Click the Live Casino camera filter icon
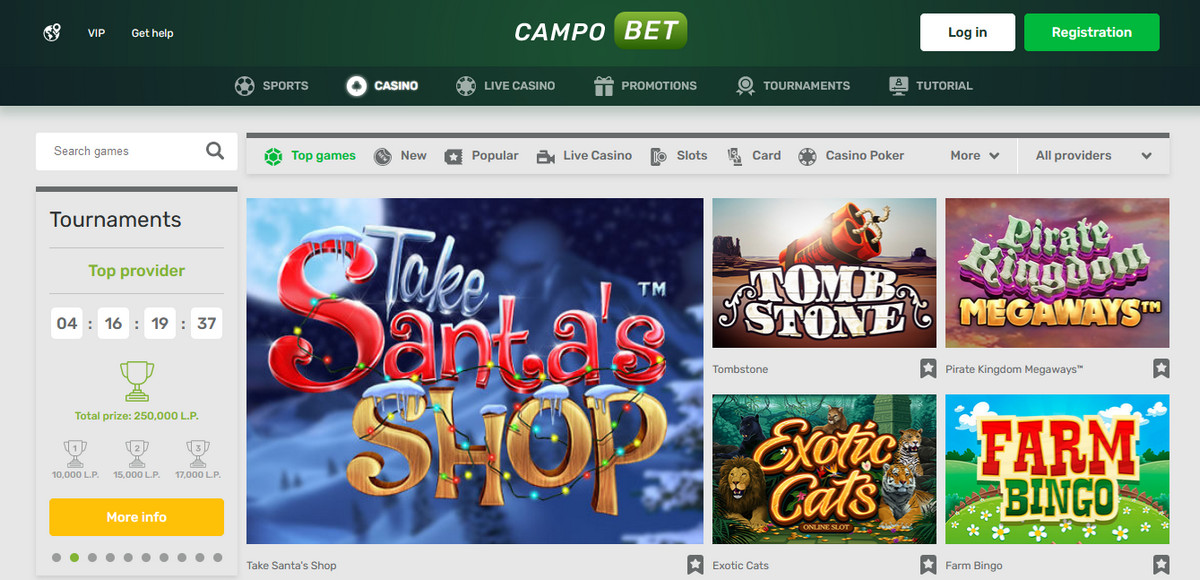The image size is (1200, 580). pos(546,156)
